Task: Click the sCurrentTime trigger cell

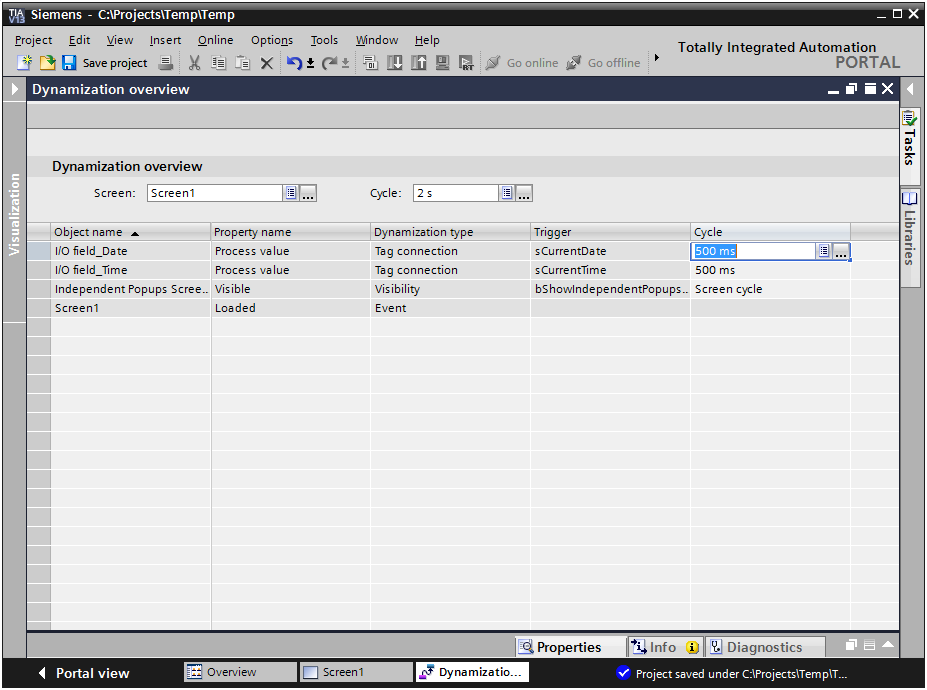Action: click(611, 270)
